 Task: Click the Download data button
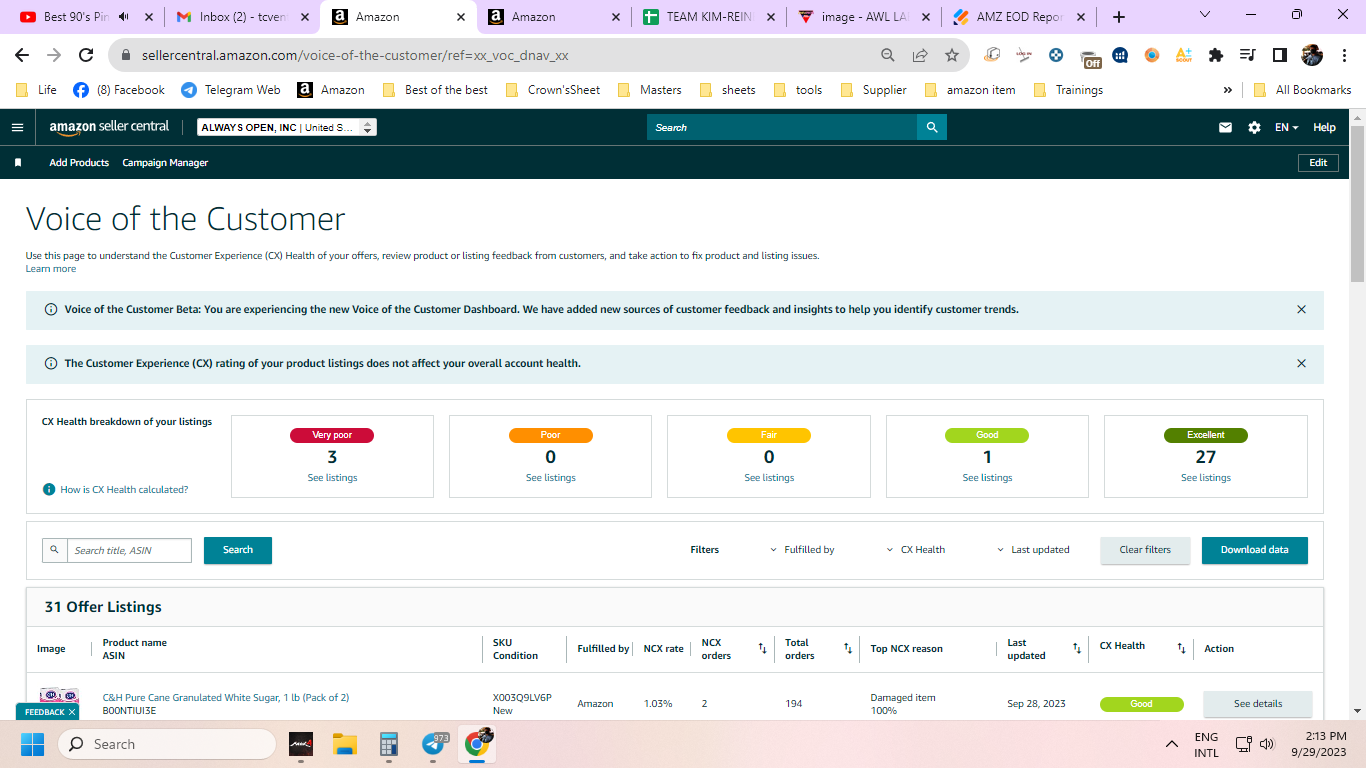tap(1254, 550)
